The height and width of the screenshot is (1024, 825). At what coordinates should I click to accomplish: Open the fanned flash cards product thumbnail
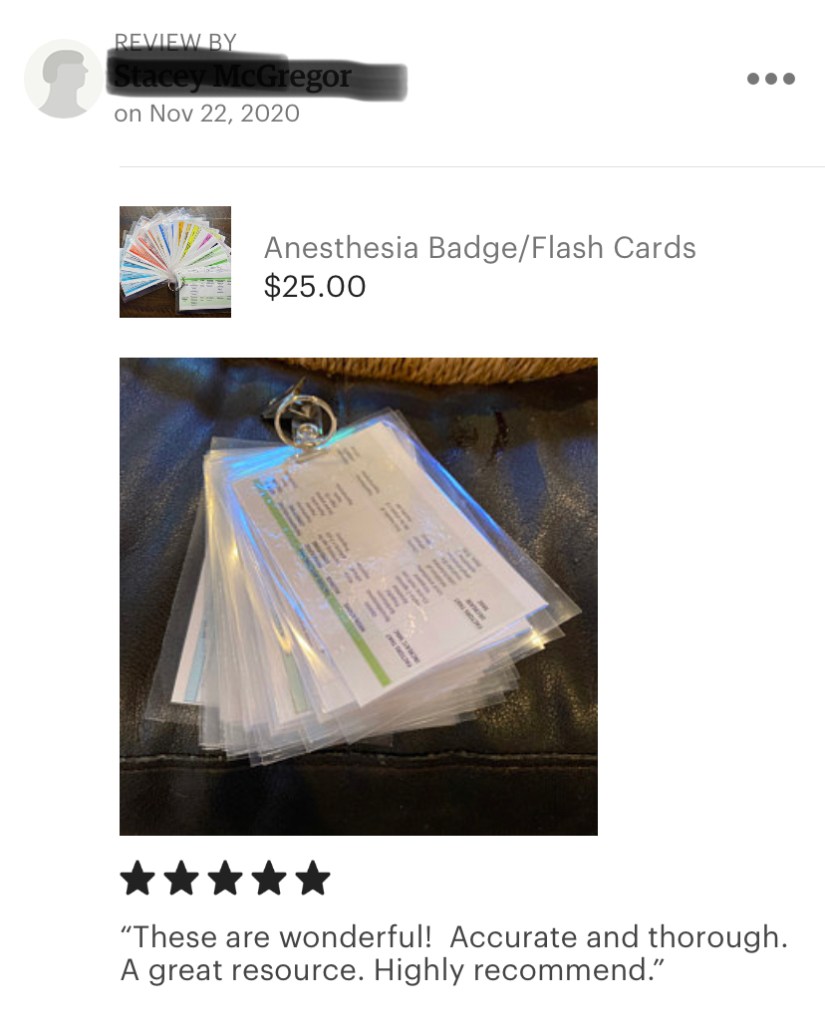175,262
